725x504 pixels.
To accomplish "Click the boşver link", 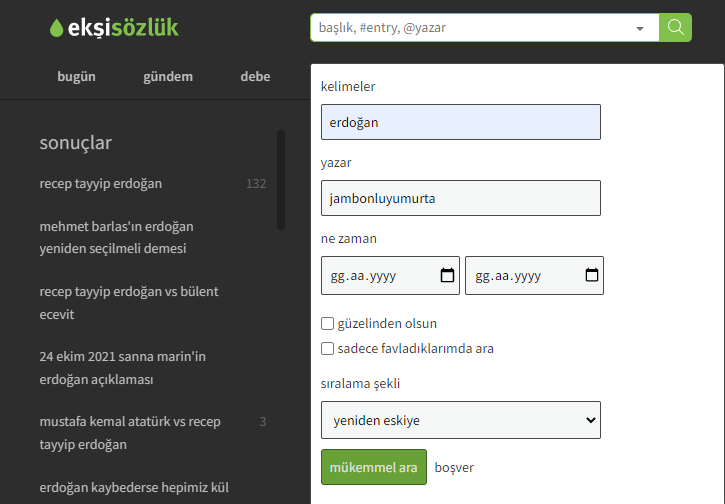I will coord(454,467).
